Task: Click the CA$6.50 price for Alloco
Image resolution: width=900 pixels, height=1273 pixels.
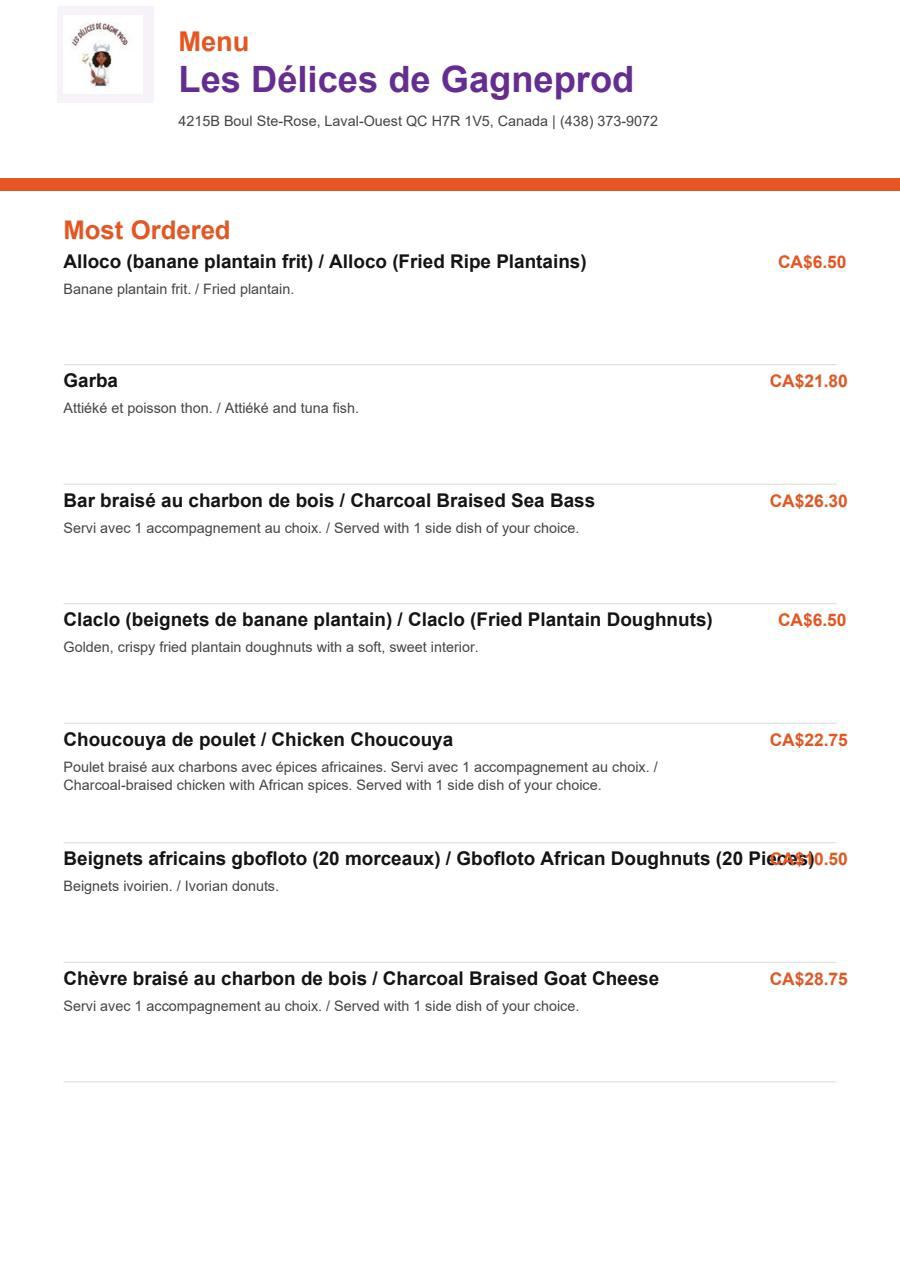Action: [812, 262]
